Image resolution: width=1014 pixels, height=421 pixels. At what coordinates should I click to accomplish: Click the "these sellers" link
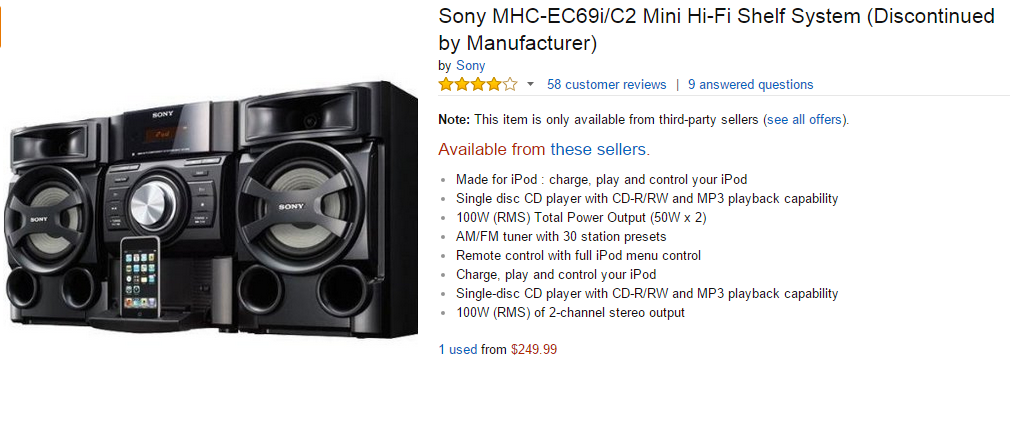coord(598,150)
